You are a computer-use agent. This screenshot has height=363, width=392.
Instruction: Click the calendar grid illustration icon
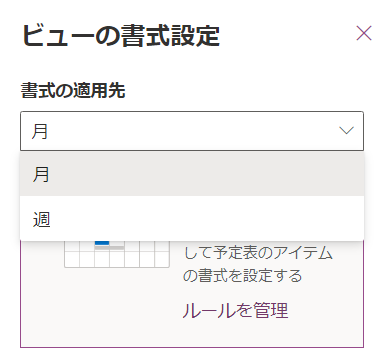[117, 254]
